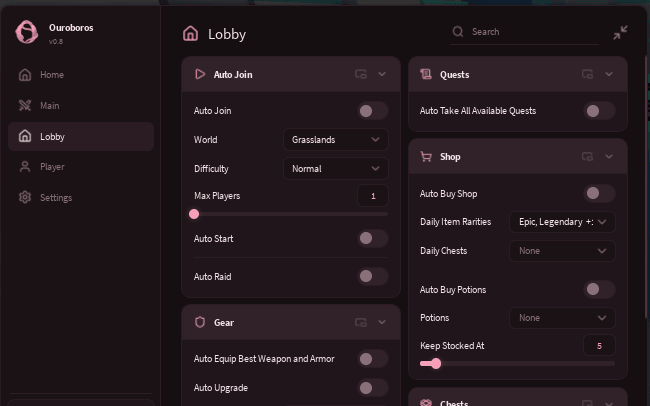Enable the Auto Join toggle
Viewport: 650px width, 406px height.
[x=373, y=111]
